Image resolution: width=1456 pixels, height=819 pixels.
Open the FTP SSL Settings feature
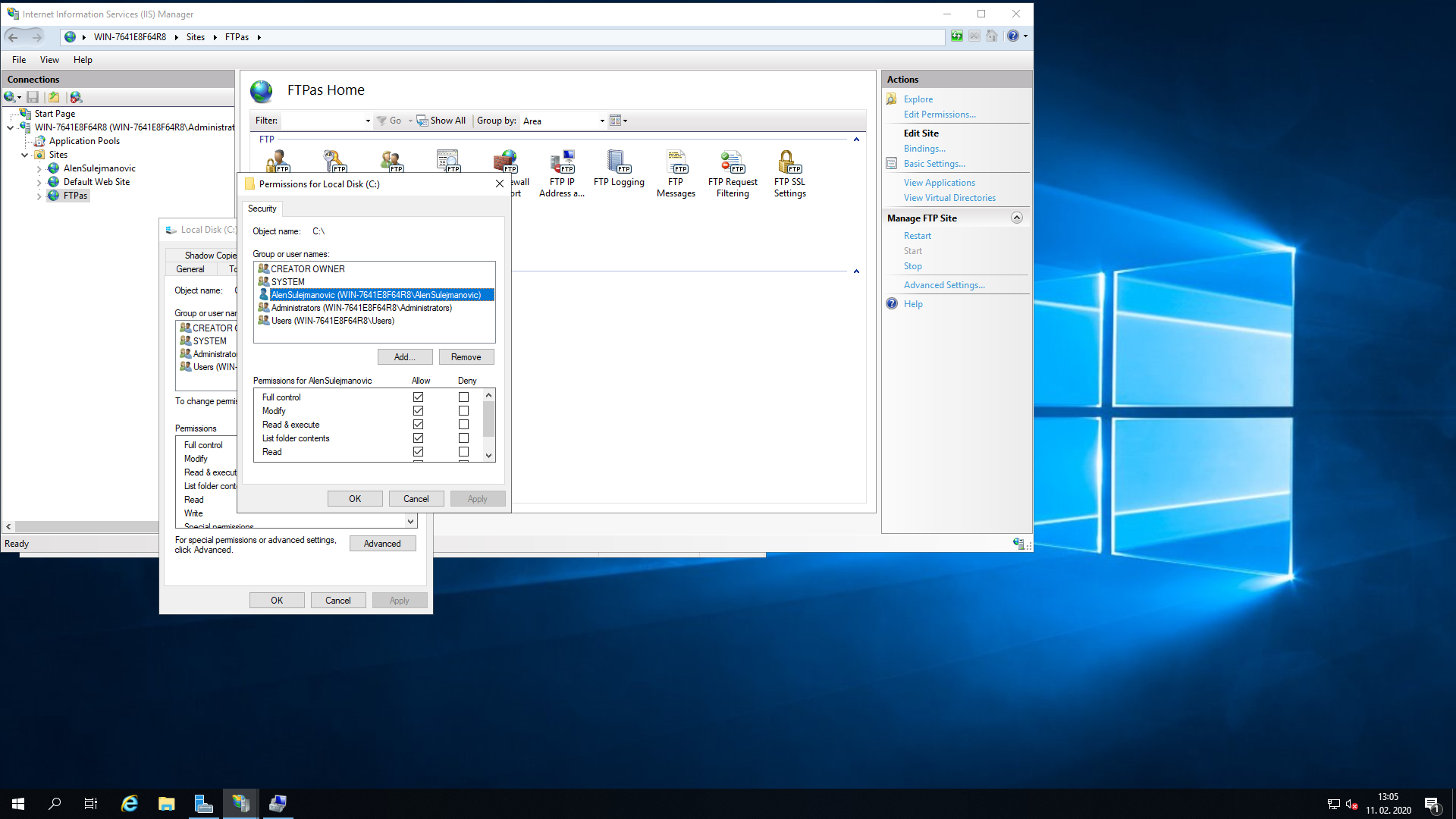point(789,174)
